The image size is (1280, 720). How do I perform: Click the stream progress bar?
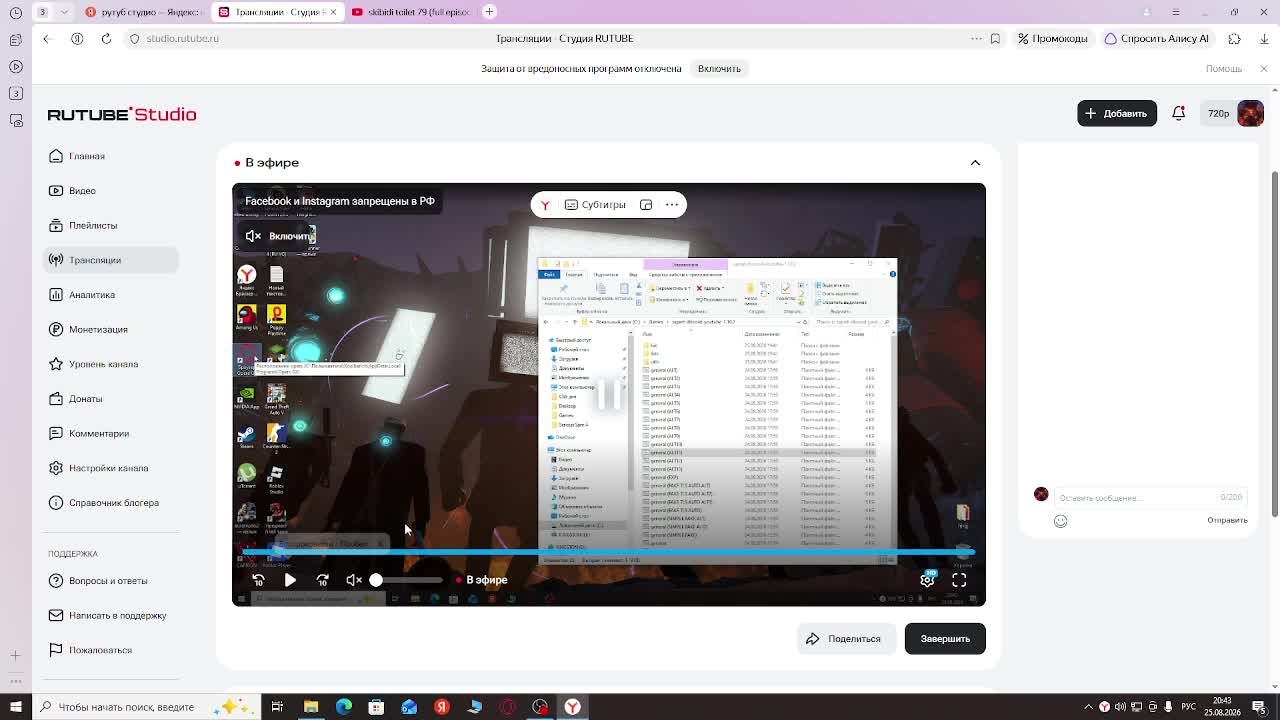coord(607,552)
